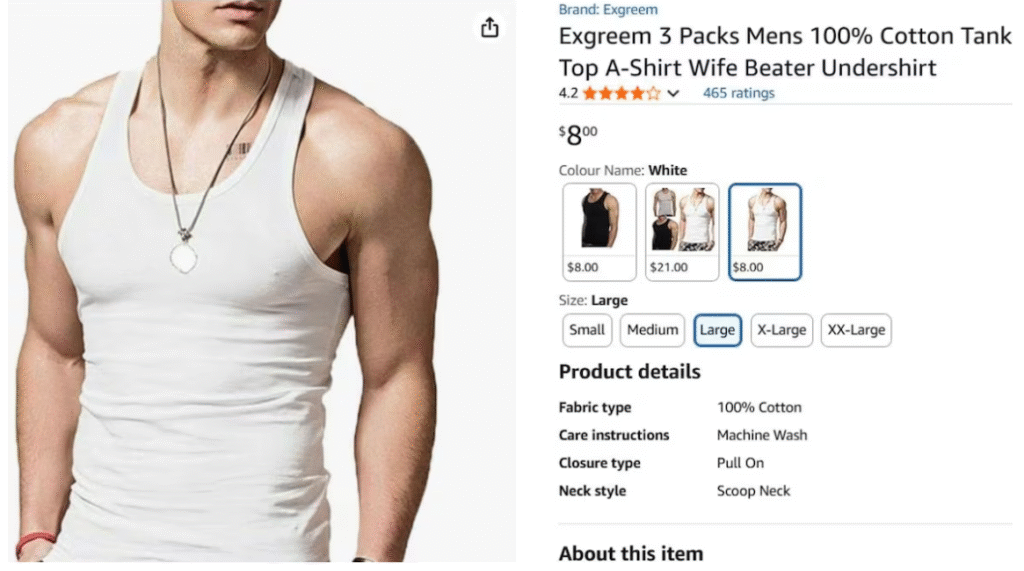
Task: Choose size Small
Action: (587, 330)
